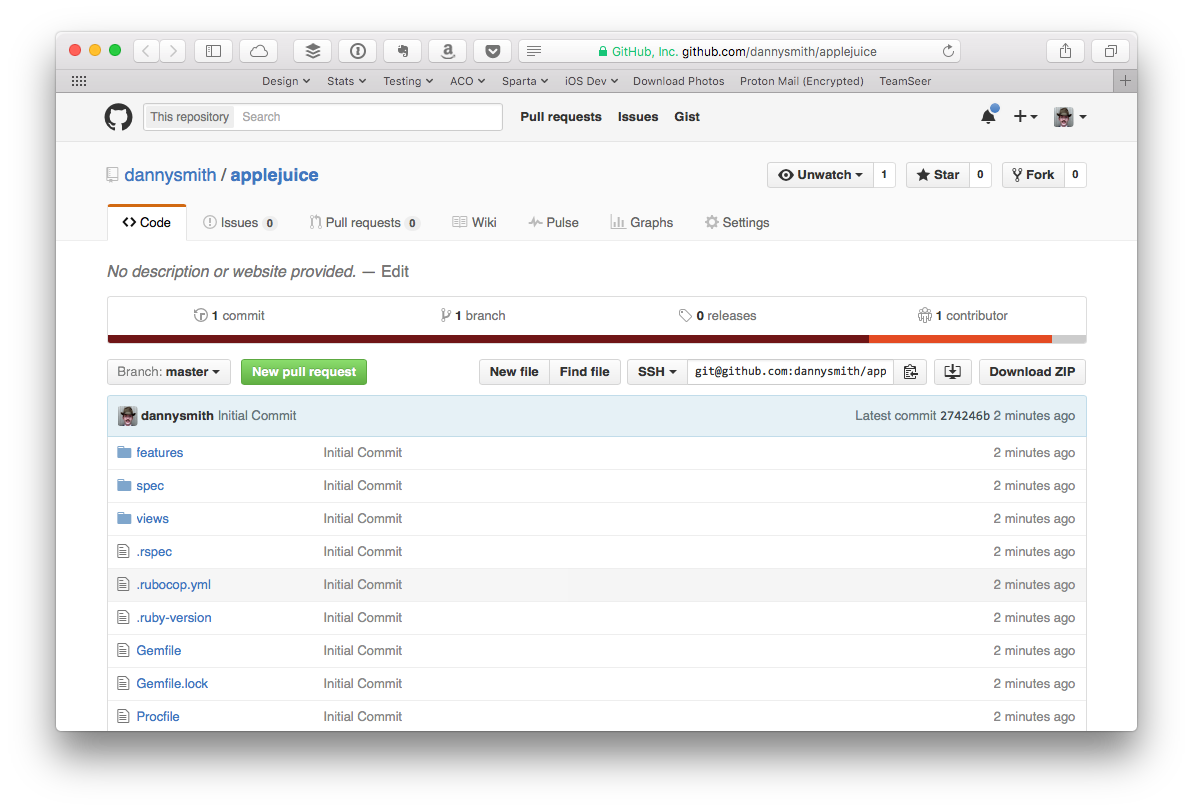Image resolution: width=1193 pixels, height=811 pixels.
Task: Toggle the Safari sidebar icon
Action: (x=214, y=51)
